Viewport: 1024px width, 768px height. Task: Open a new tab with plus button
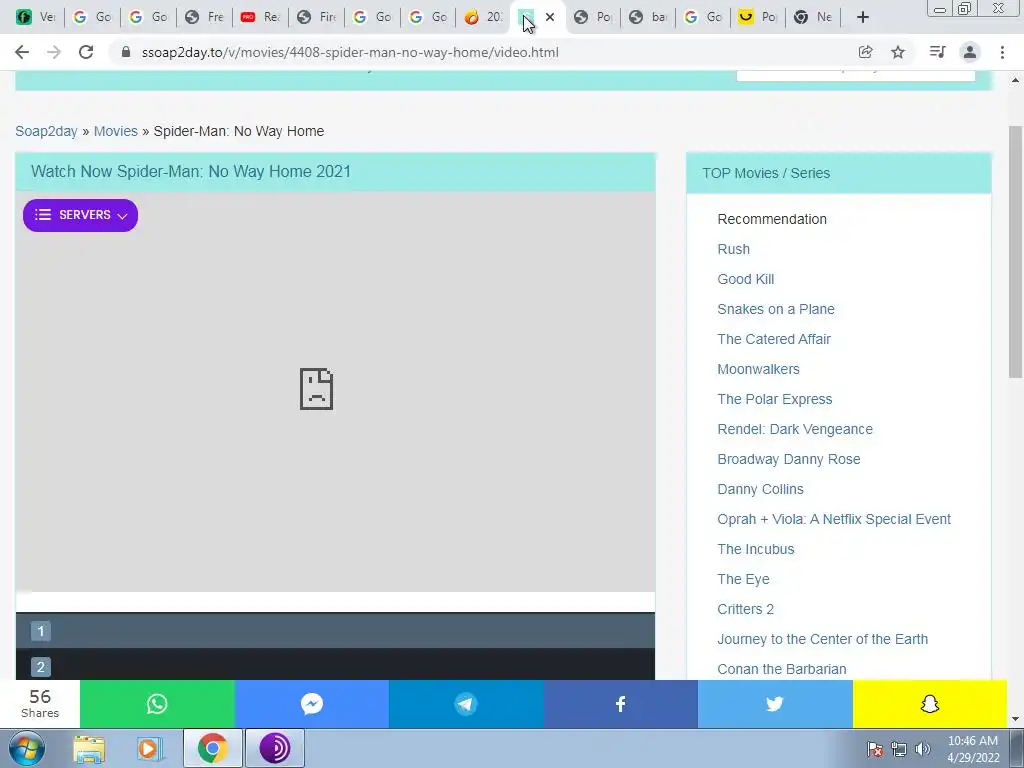click(x=863, y=17)
